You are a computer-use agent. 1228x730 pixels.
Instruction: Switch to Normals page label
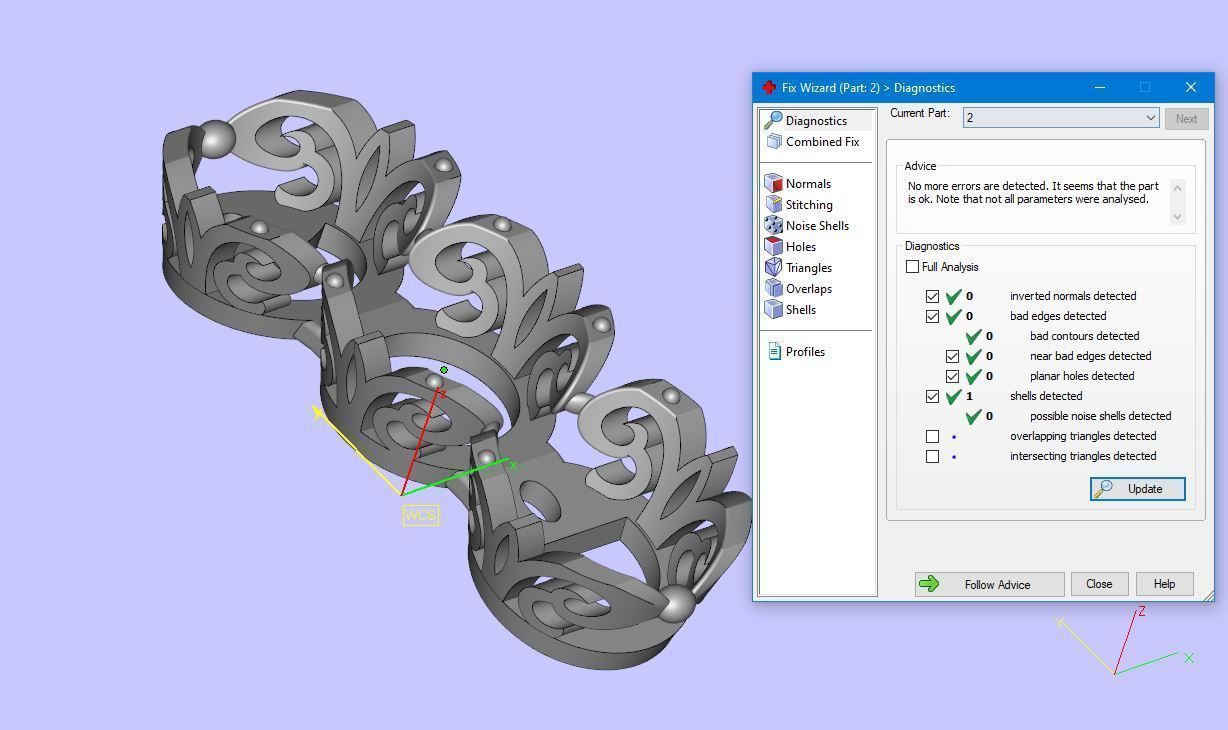pos(808,184)
